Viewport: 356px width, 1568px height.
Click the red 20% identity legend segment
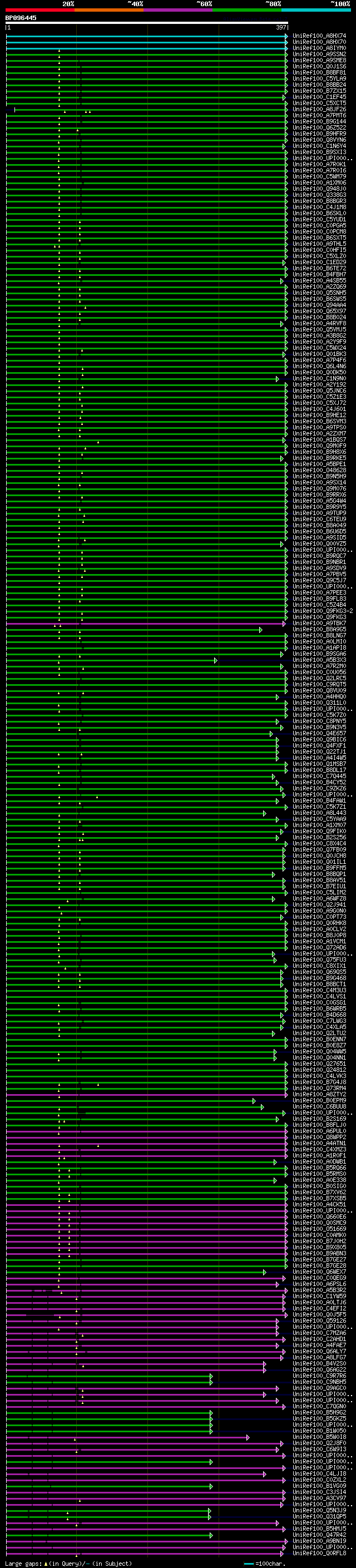(x=40, y=10)
